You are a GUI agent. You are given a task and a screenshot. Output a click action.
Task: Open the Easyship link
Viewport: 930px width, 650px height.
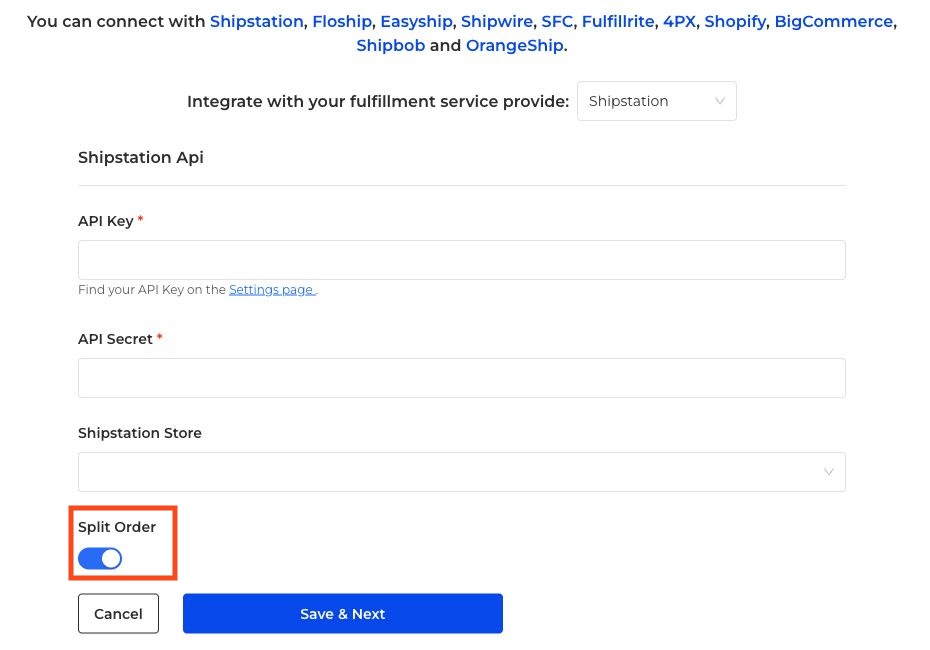coord(416,22)
